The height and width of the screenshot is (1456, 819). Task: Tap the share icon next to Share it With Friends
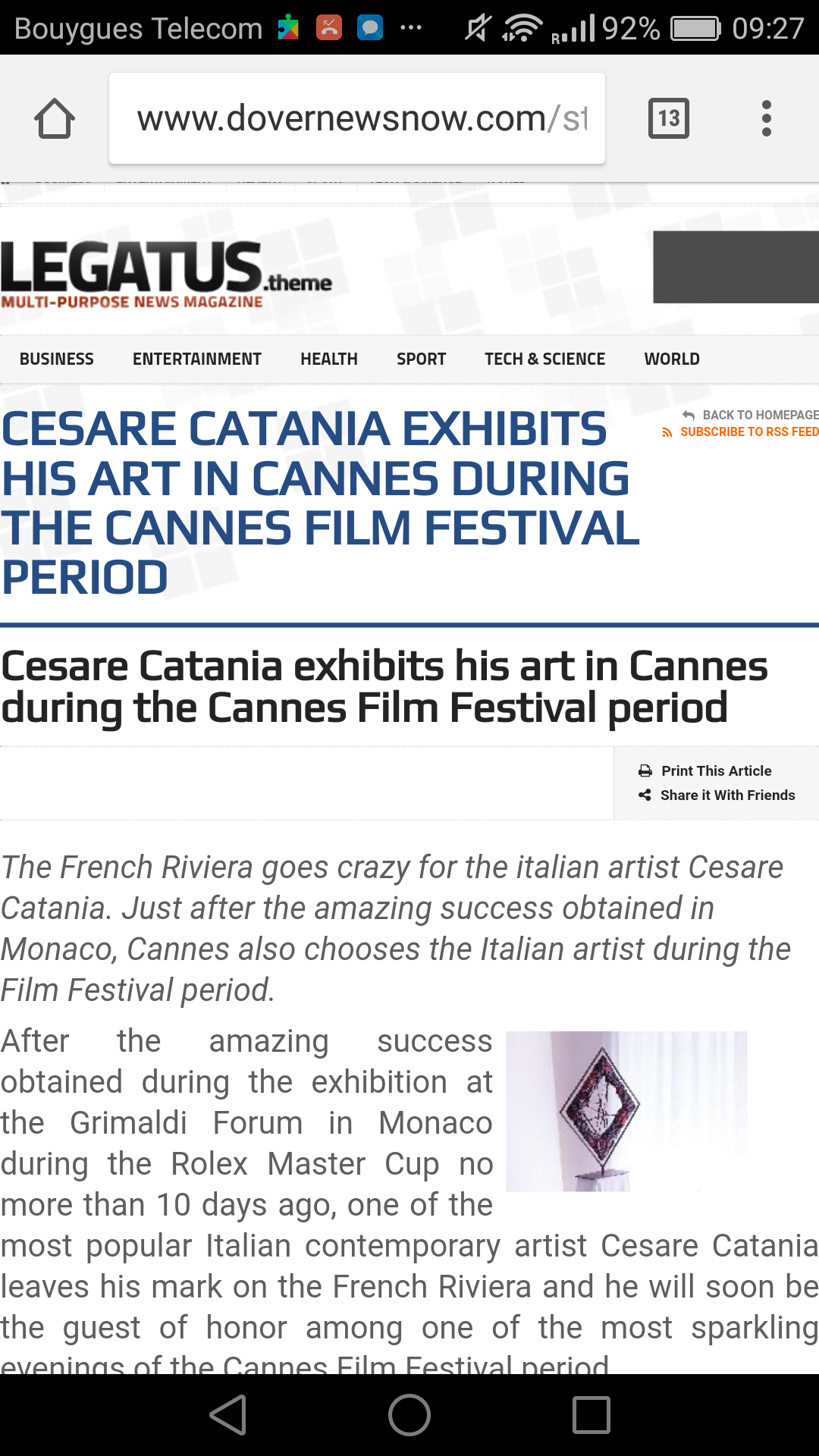click(x=645, y=795)
